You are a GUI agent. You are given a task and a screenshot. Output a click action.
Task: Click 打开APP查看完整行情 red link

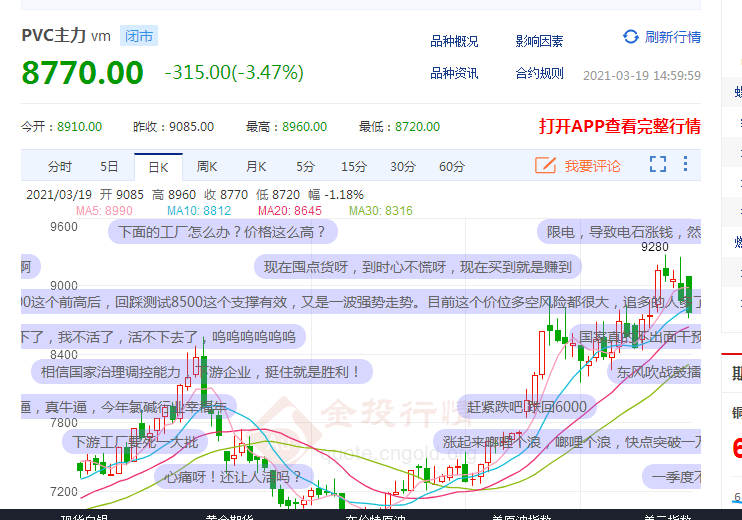[x=619, y=126]
